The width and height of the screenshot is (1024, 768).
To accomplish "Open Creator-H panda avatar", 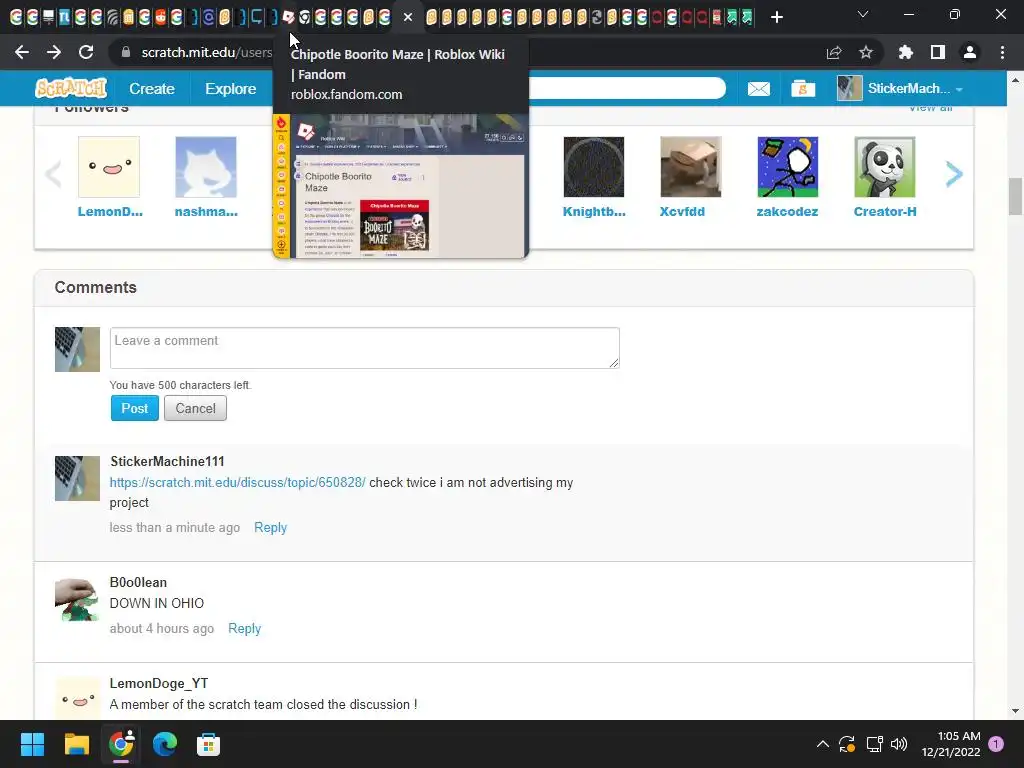I will click(x=885, y=167).
